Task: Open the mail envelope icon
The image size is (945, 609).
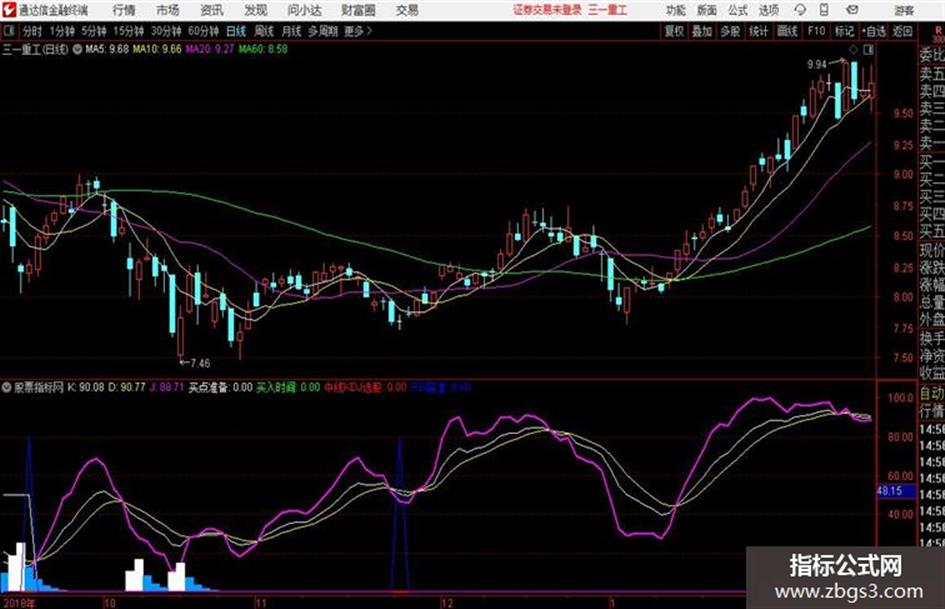Action: [x=852, y=10]
